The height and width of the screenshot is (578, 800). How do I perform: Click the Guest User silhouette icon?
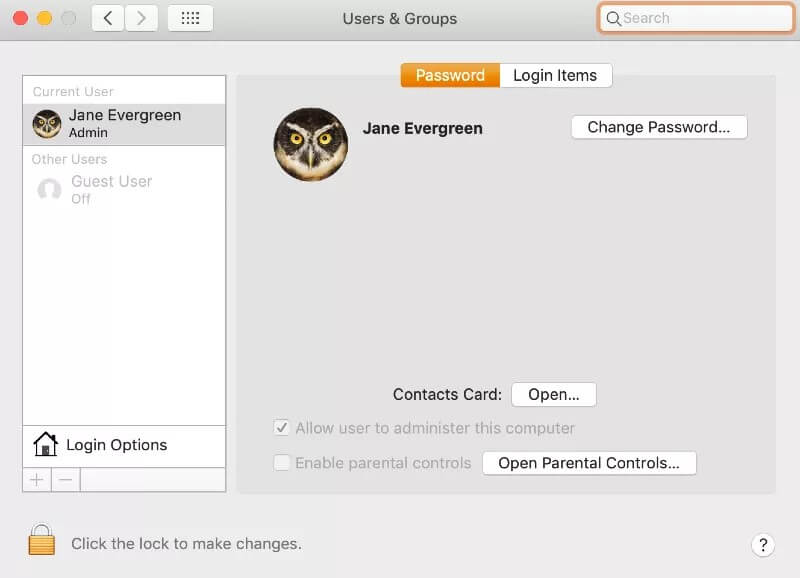click(x=49, y=189)
